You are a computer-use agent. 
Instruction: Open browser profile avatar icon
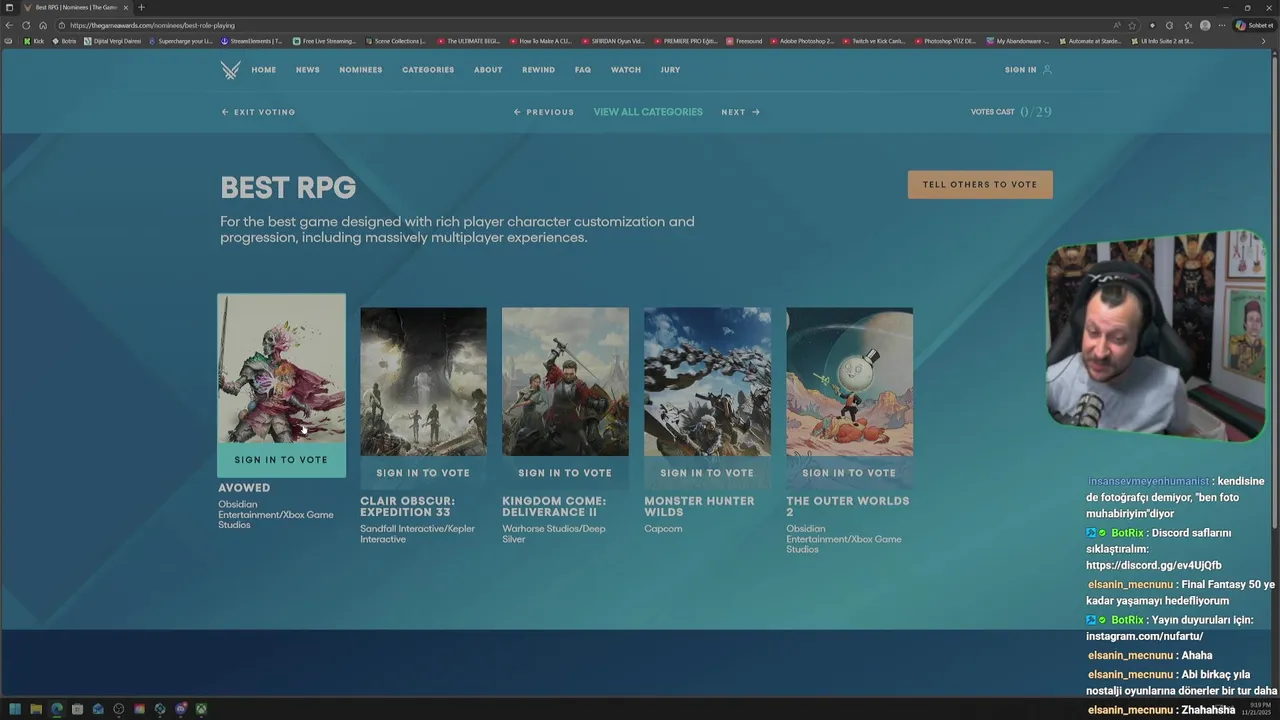(x=1205, y=25)
